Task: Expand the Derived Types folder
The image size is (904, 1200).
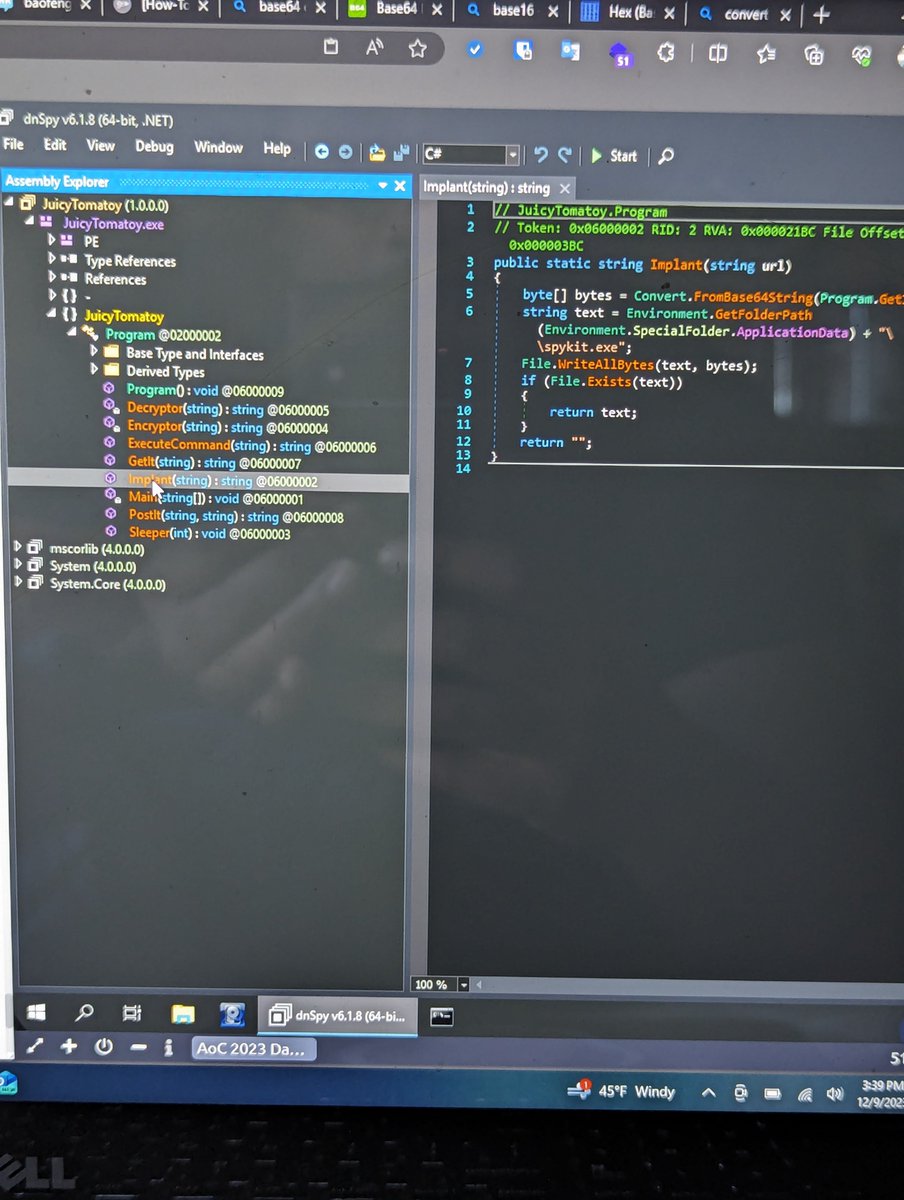Action: coord(94,370)
